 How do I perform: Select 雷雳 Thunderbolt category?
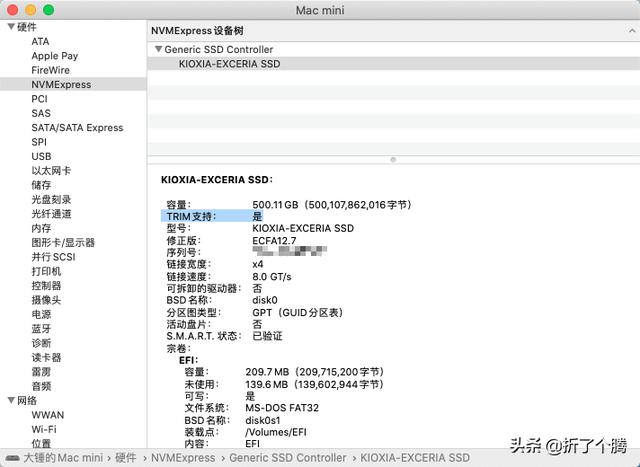coord(41,371)
